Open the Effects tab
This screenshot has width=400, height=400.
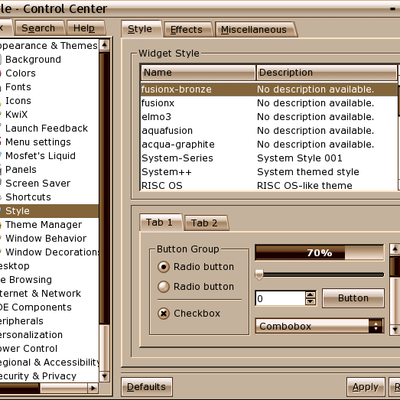(x=187, y=30)
